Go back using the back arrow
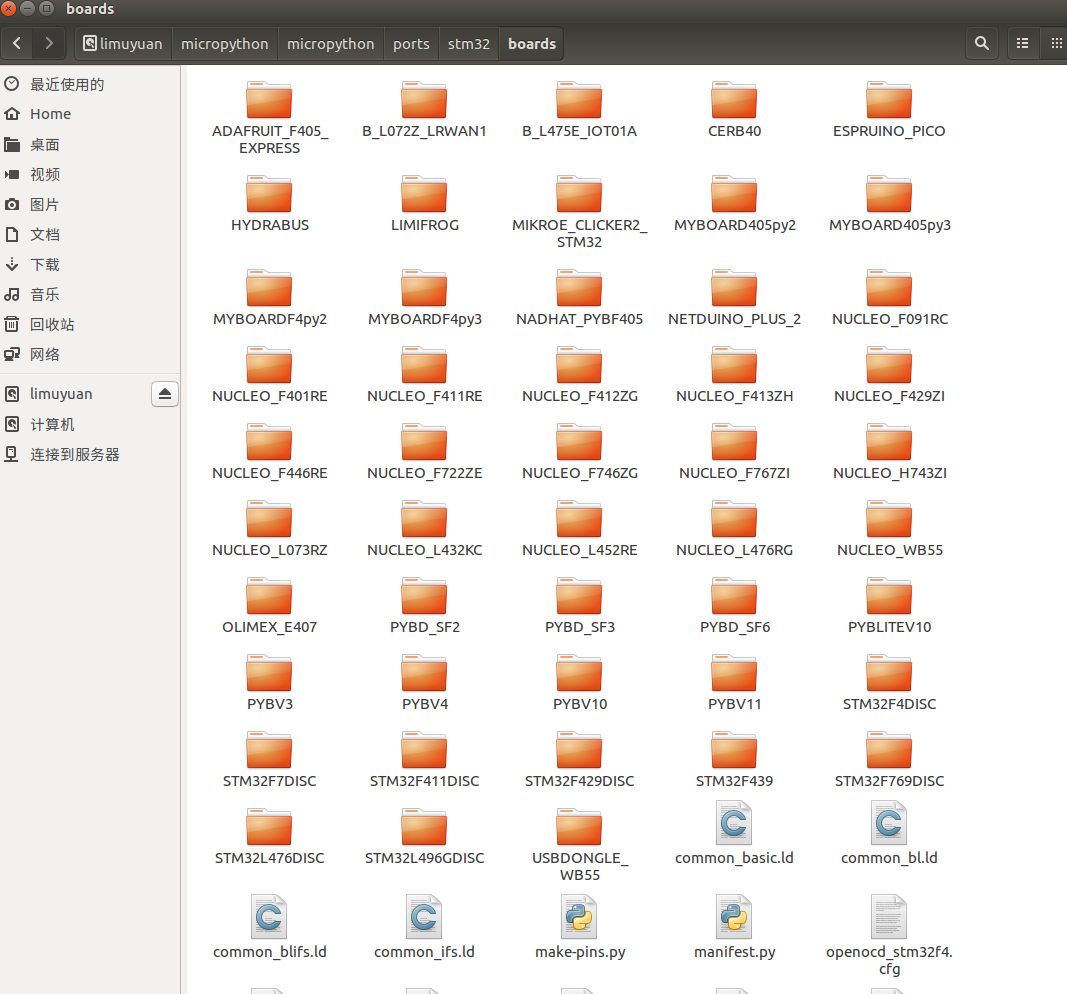The height and width of the screenshot is (994, 1067). (x=18, y=44)
